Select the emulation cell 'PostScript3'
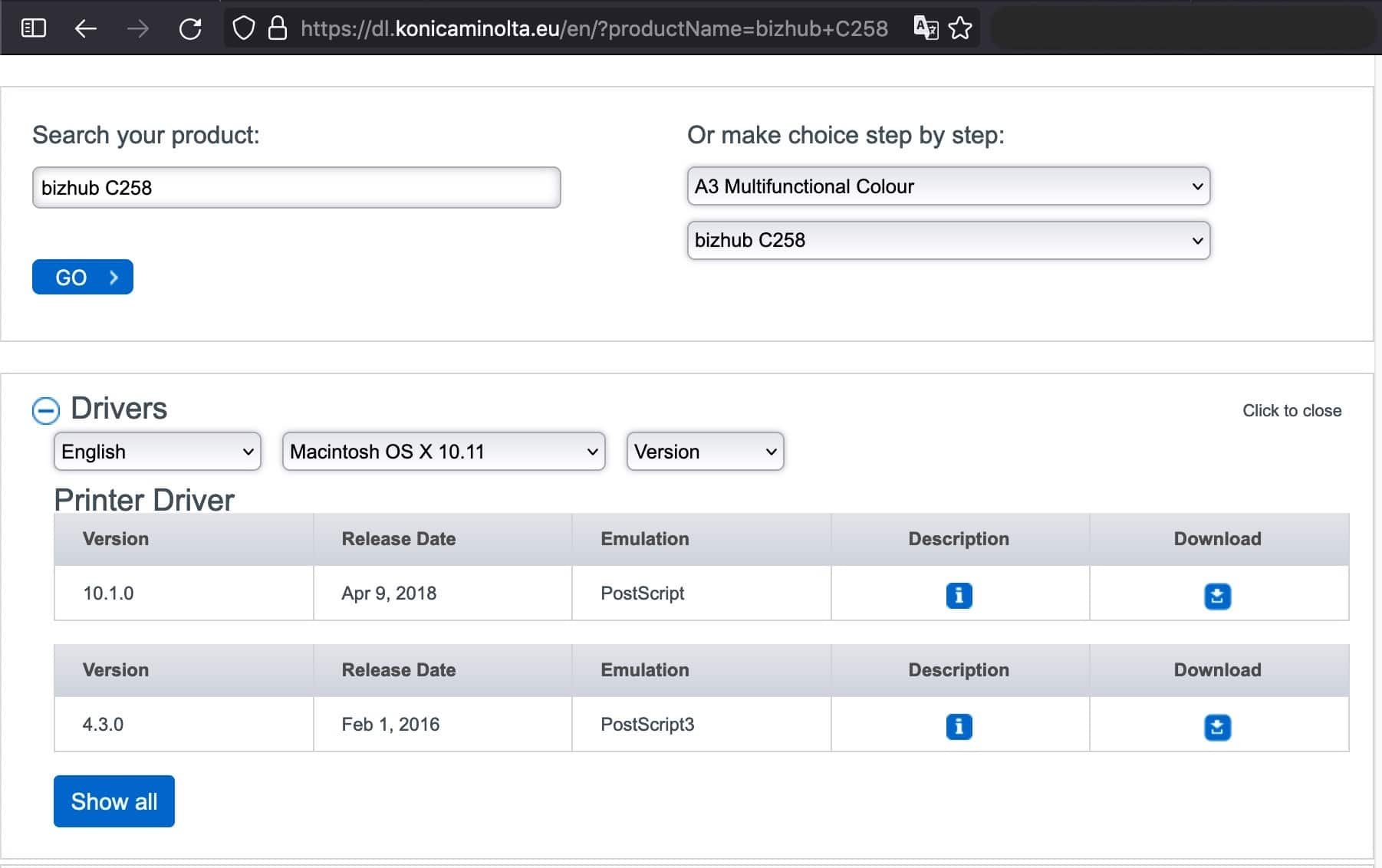This screenshot has width=1382, height=868. tap(647, 725)
